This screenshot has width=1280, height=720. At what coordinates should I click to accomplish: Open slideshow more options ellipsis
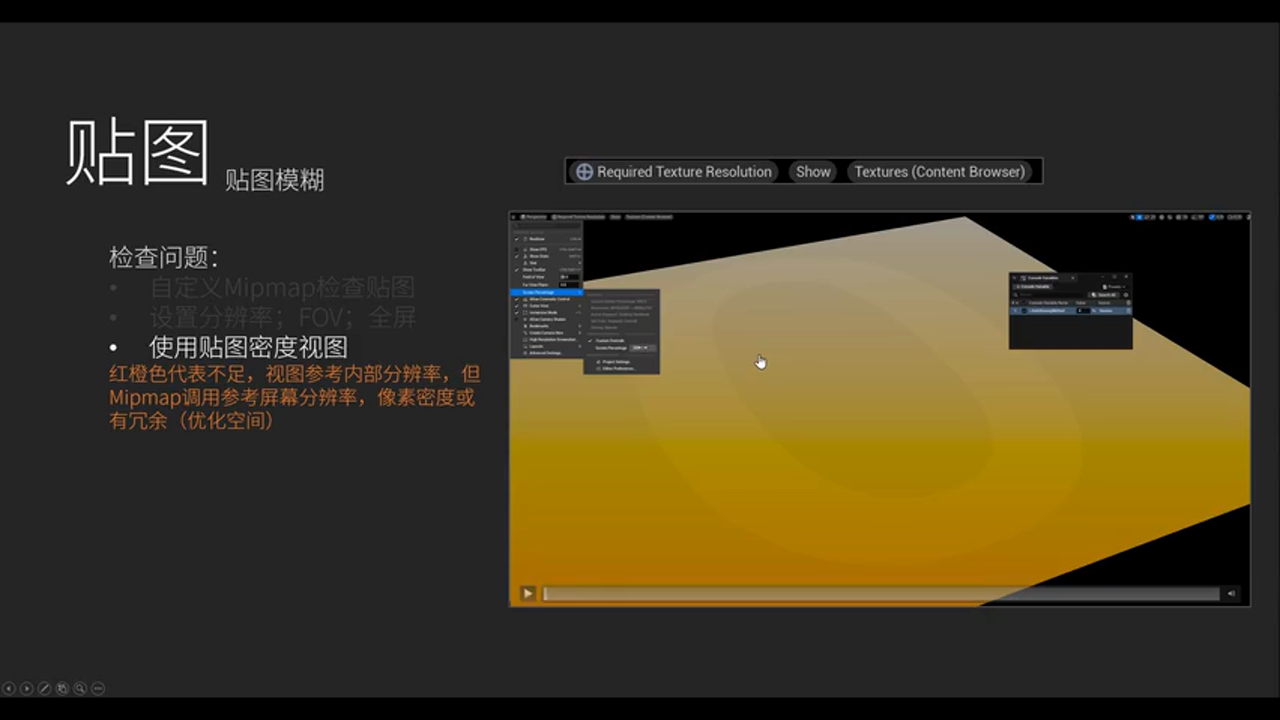98,688
